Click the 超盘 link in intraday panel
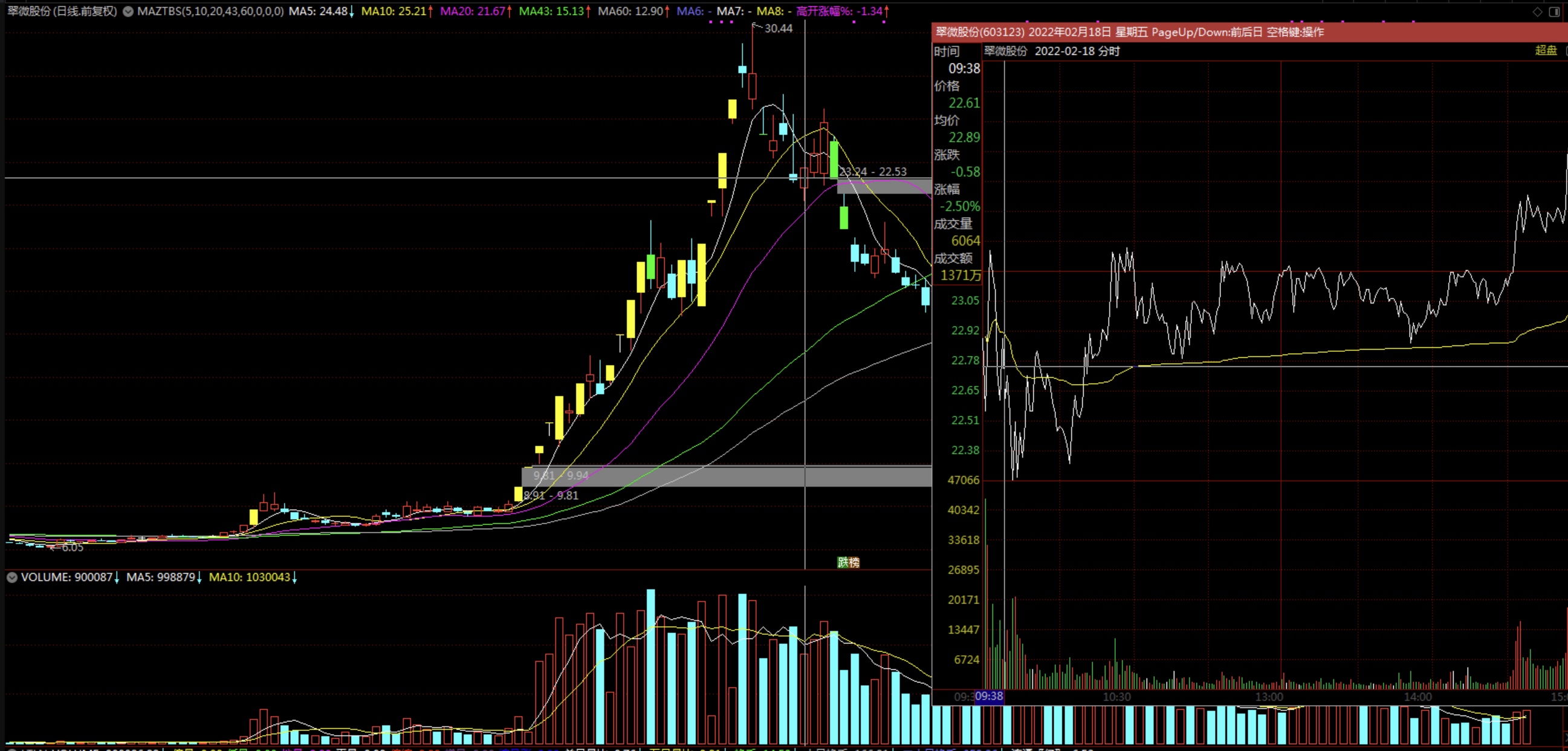 click(x=1546, y=51)
